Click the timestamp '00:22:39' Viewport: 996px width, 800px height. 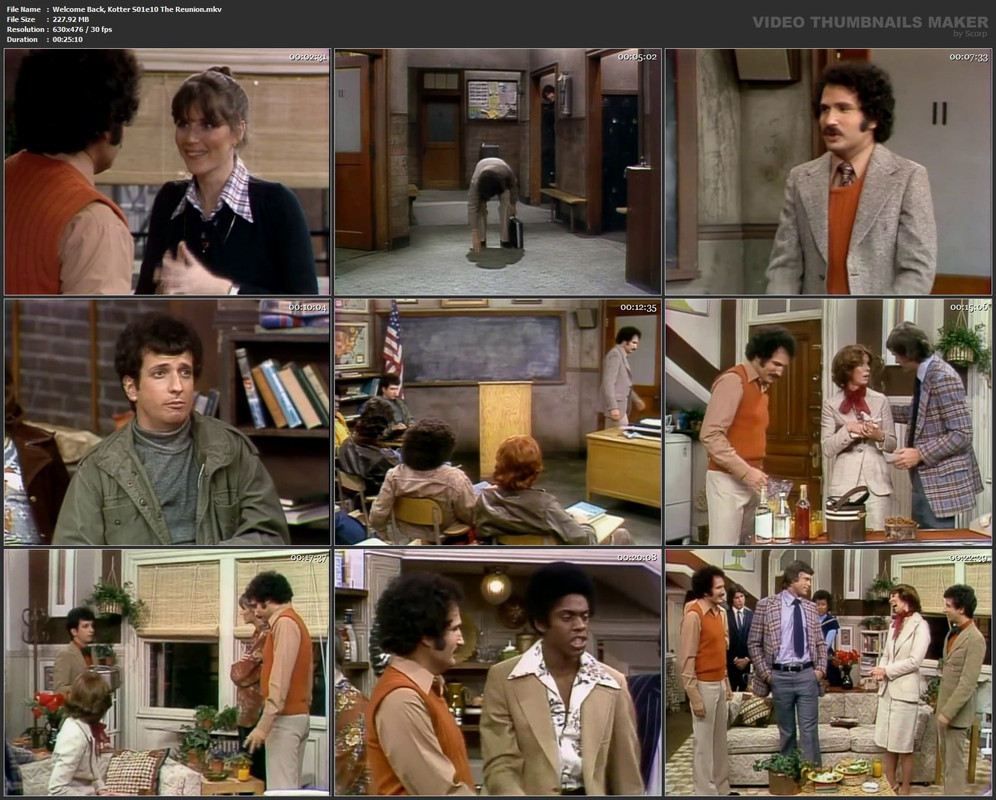(x=969, y=557)
